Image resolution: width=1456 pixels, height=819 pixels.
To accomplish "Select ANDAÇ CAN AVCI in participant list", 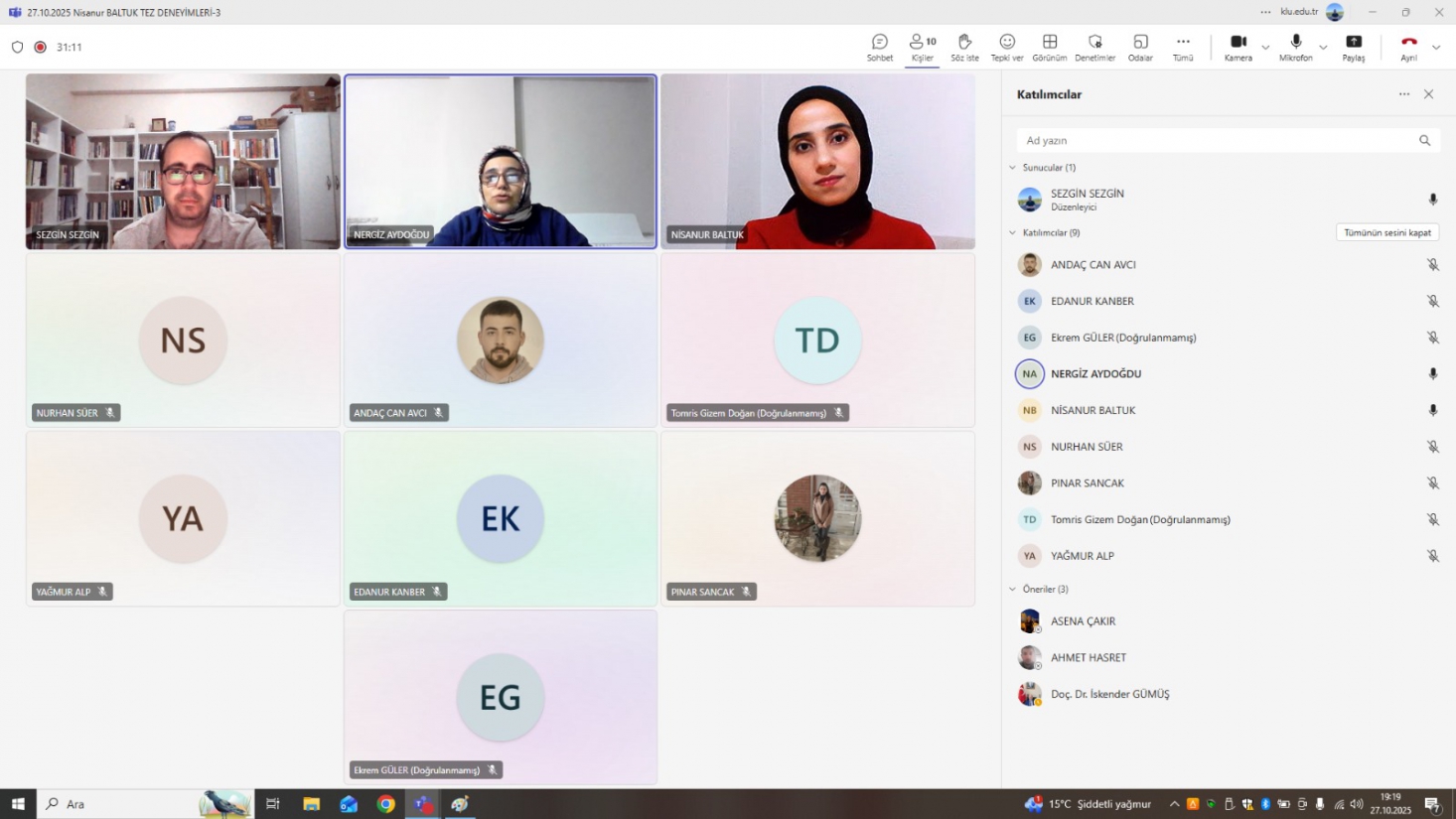I will tap(1092, 265).
